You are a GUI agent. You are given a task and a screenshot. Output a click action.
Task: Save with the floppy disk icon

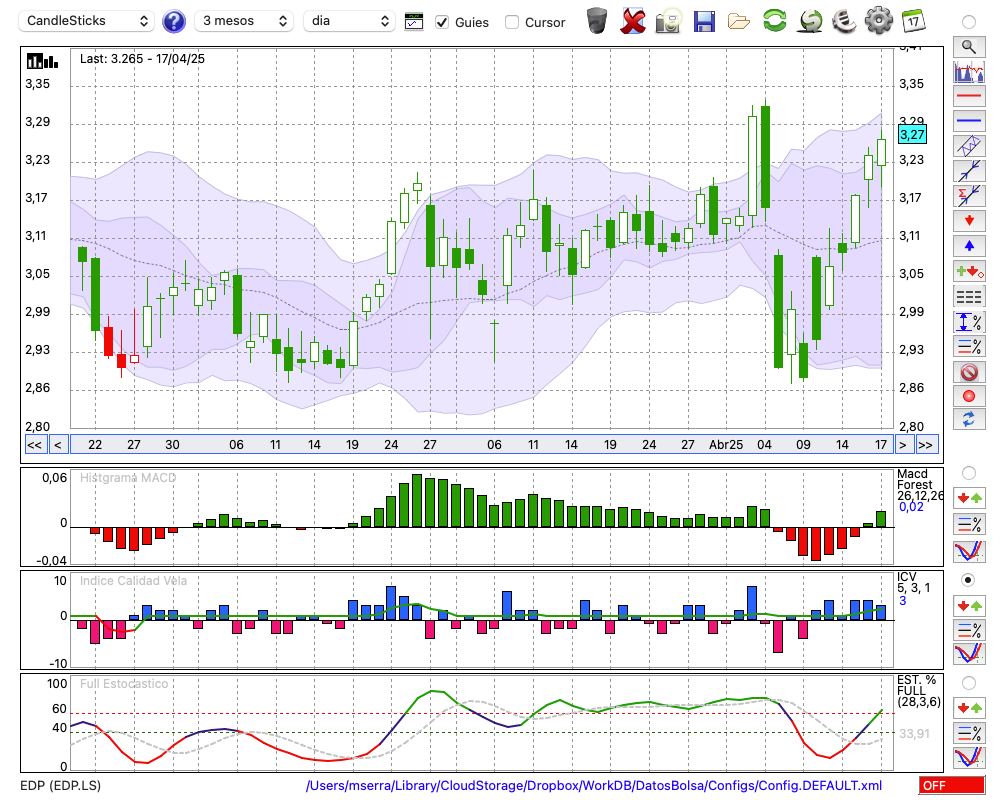tap(704, 21)
